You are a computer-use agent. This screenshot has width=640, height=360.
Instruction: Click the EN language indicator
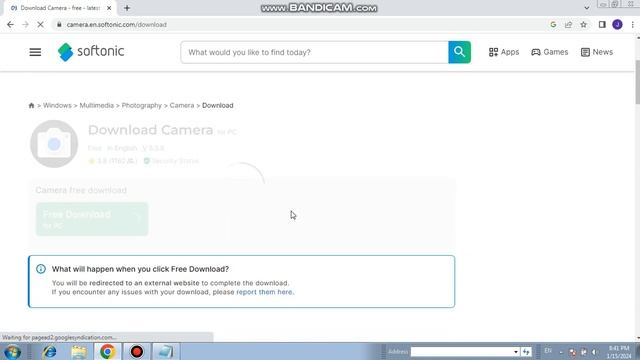pyautogui.click(x=548, y=351)
